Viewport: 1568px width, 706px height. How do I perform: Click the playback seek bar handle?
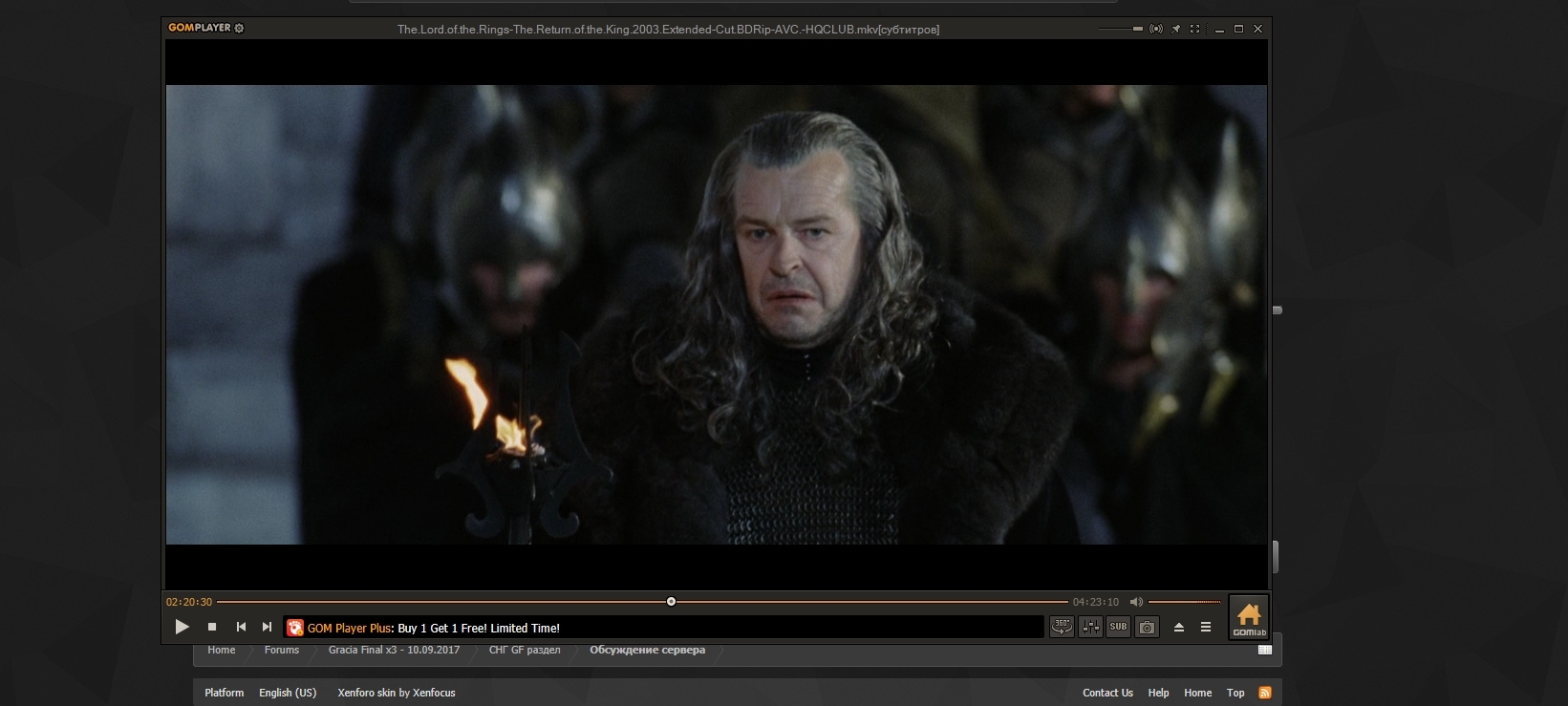point(671,602)
